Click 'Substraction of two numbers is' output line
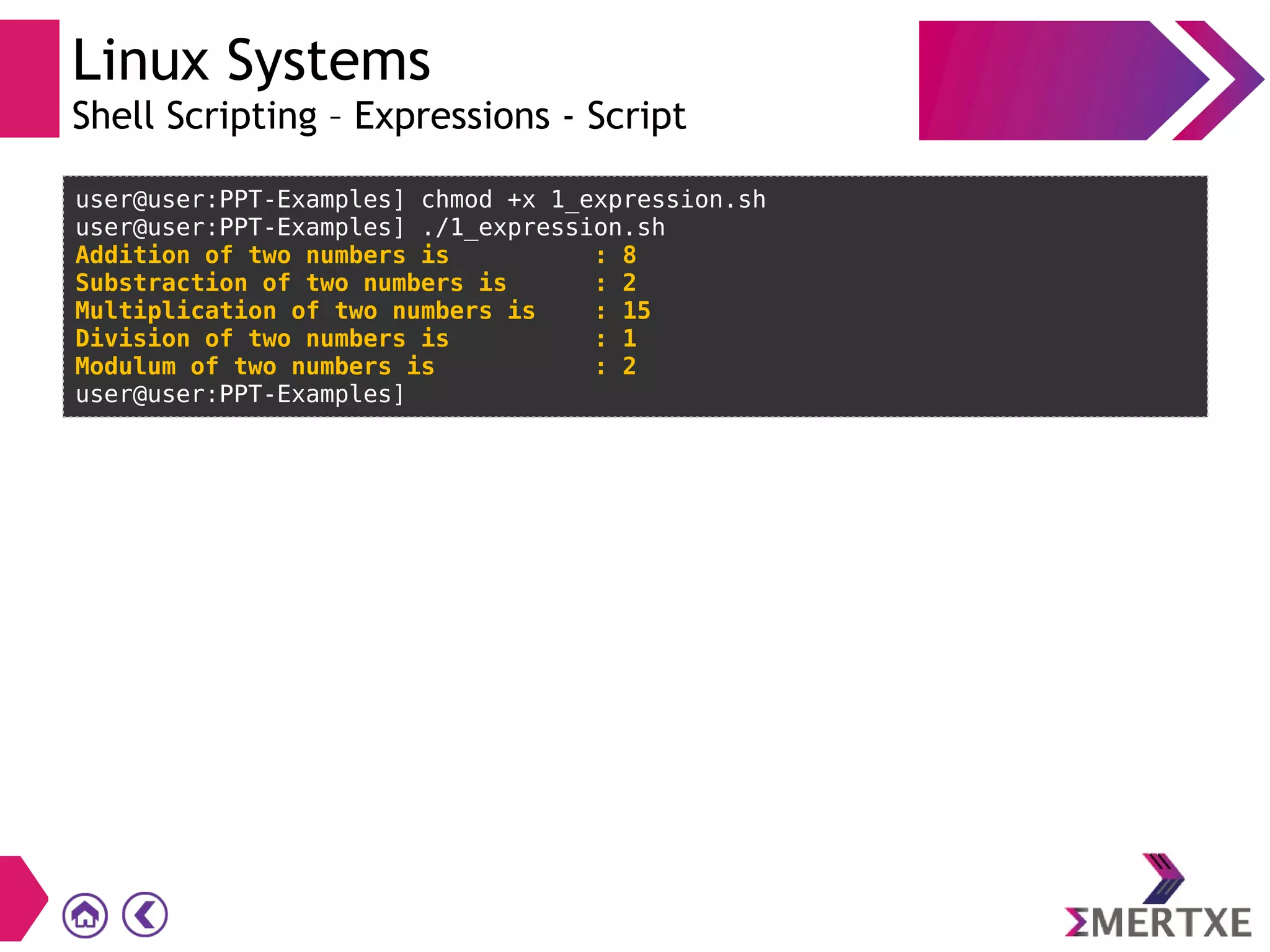This screenshot has height=952, width=1270. 355,283
